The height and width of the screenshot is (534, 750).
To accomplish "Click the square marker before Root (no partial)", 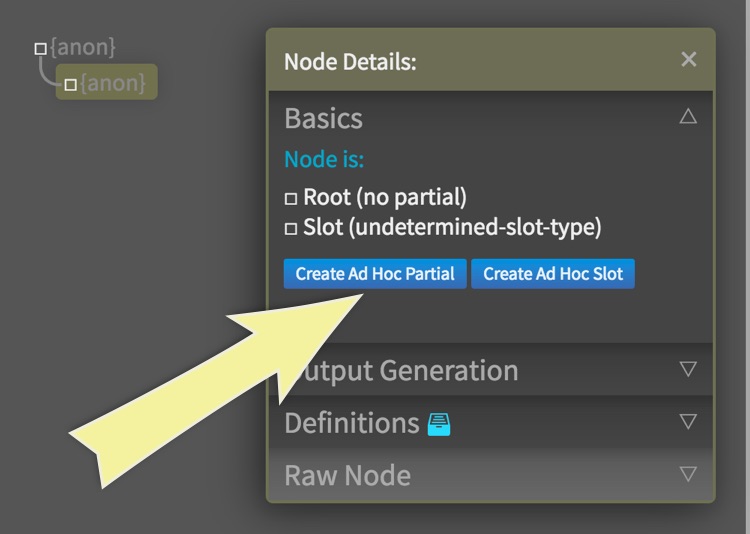I will (292, 199).
